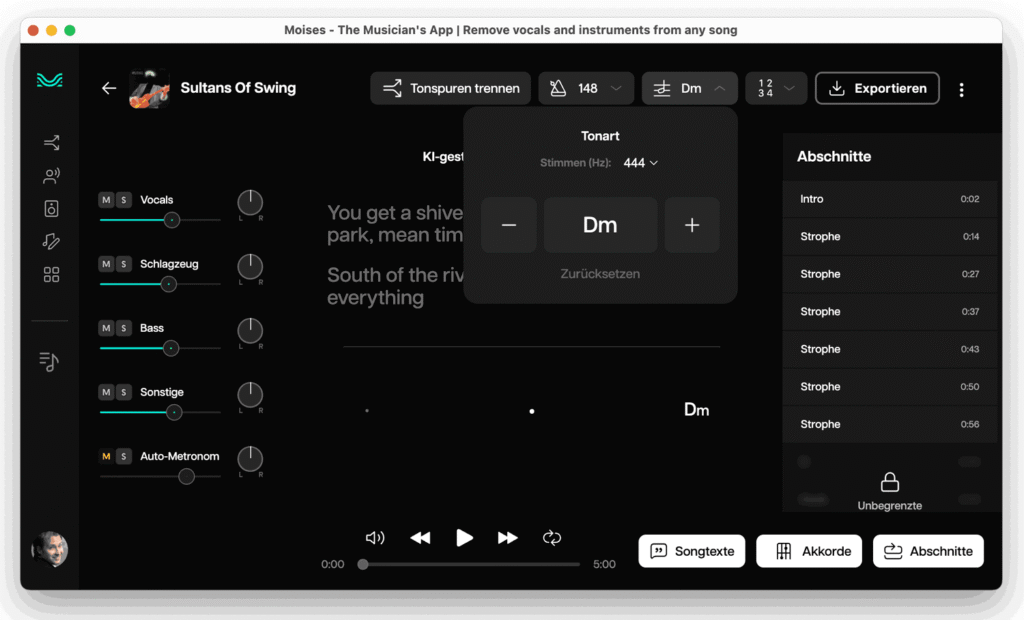
Task: Click the Exportieren button
Action: [x=877, y=88]
